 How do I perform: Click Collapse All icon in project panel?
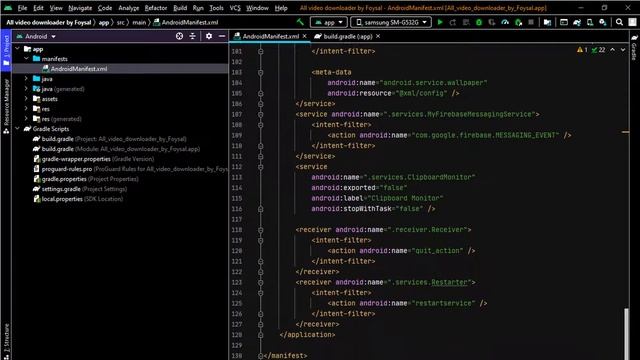(192, 36)
